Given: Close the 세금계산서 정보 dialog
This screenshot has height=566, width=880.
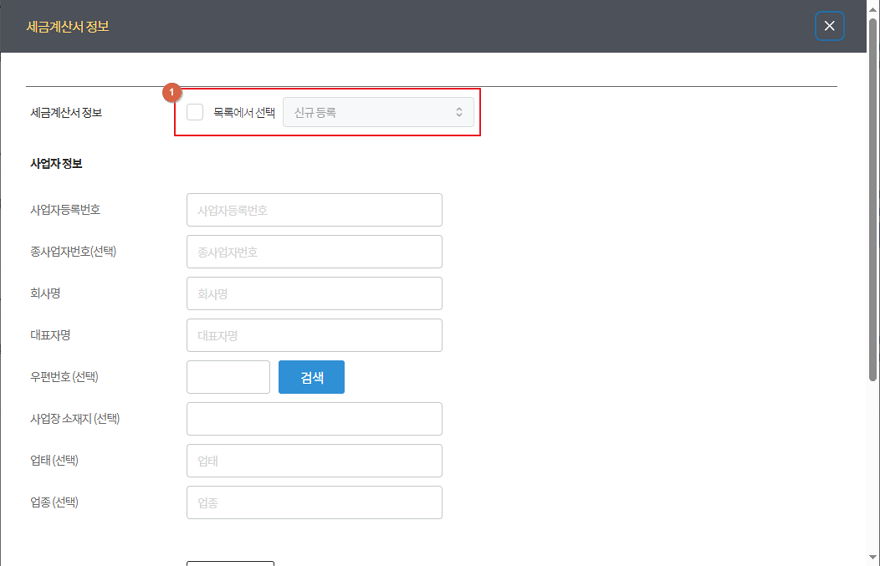Looking at the screenshot, I should click(829, 26).
